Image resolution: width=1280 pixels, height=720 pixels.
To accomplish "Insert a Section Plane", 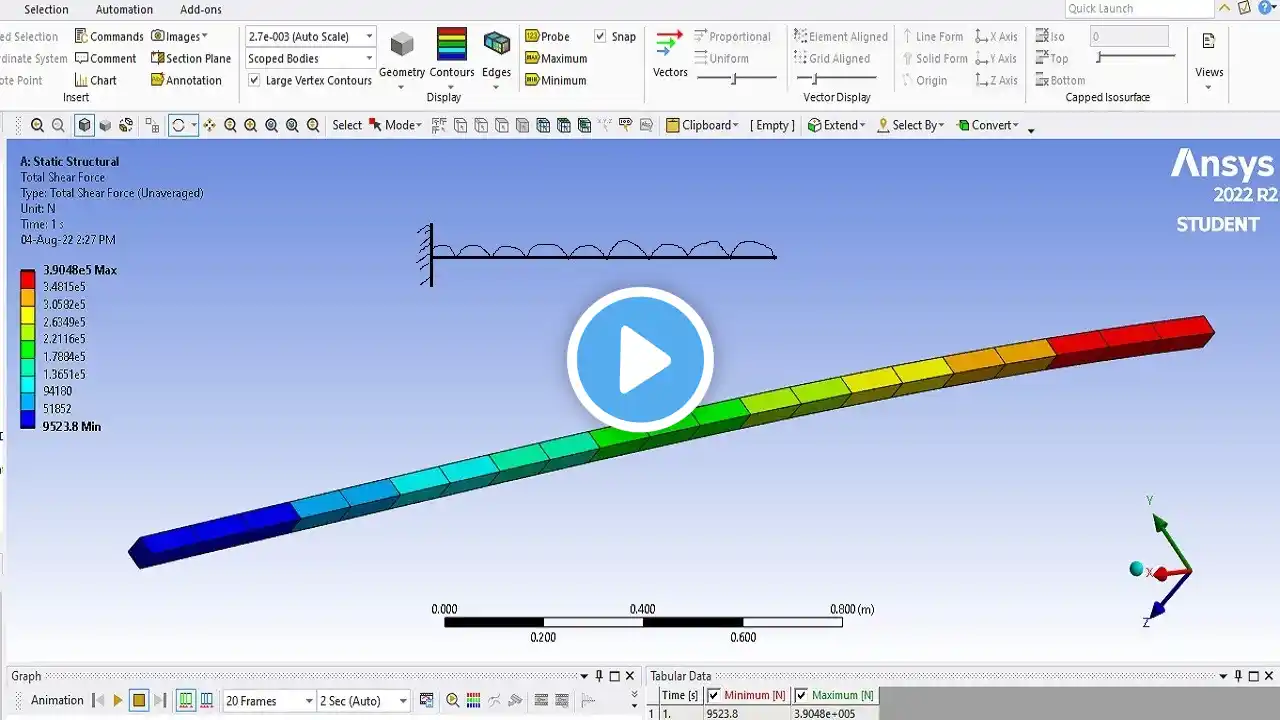I will (191, 59).
